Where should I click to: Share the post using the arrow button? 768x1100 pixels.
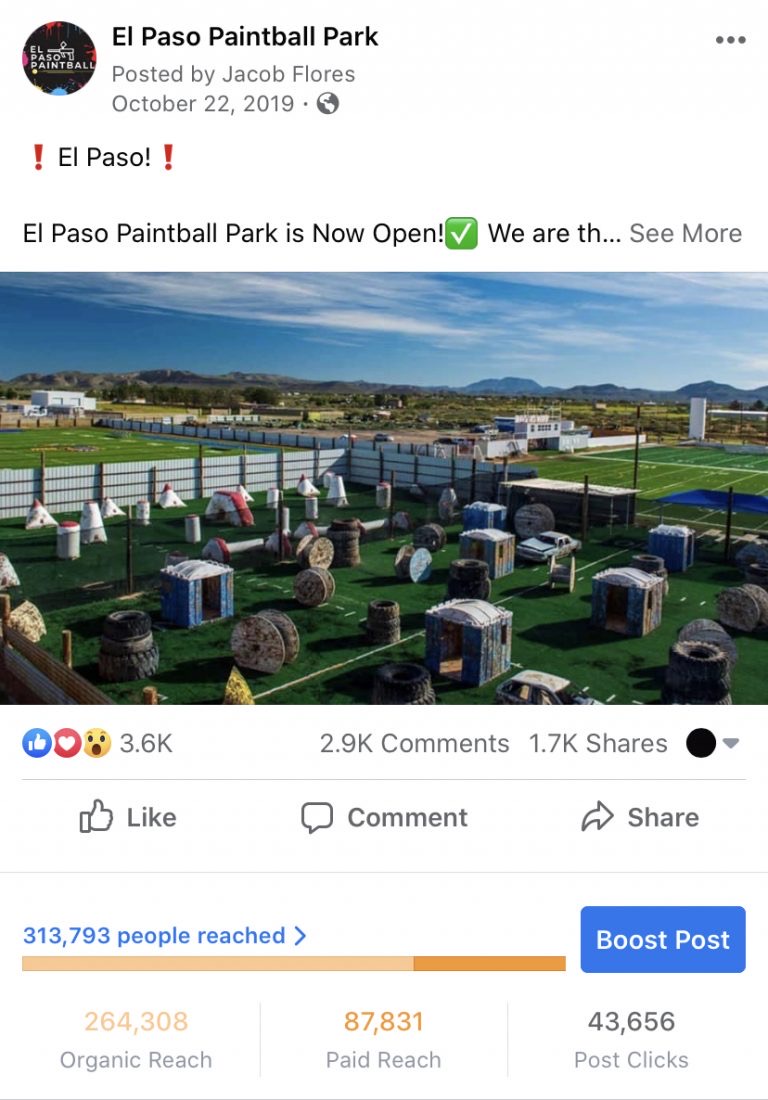(640, 817)
